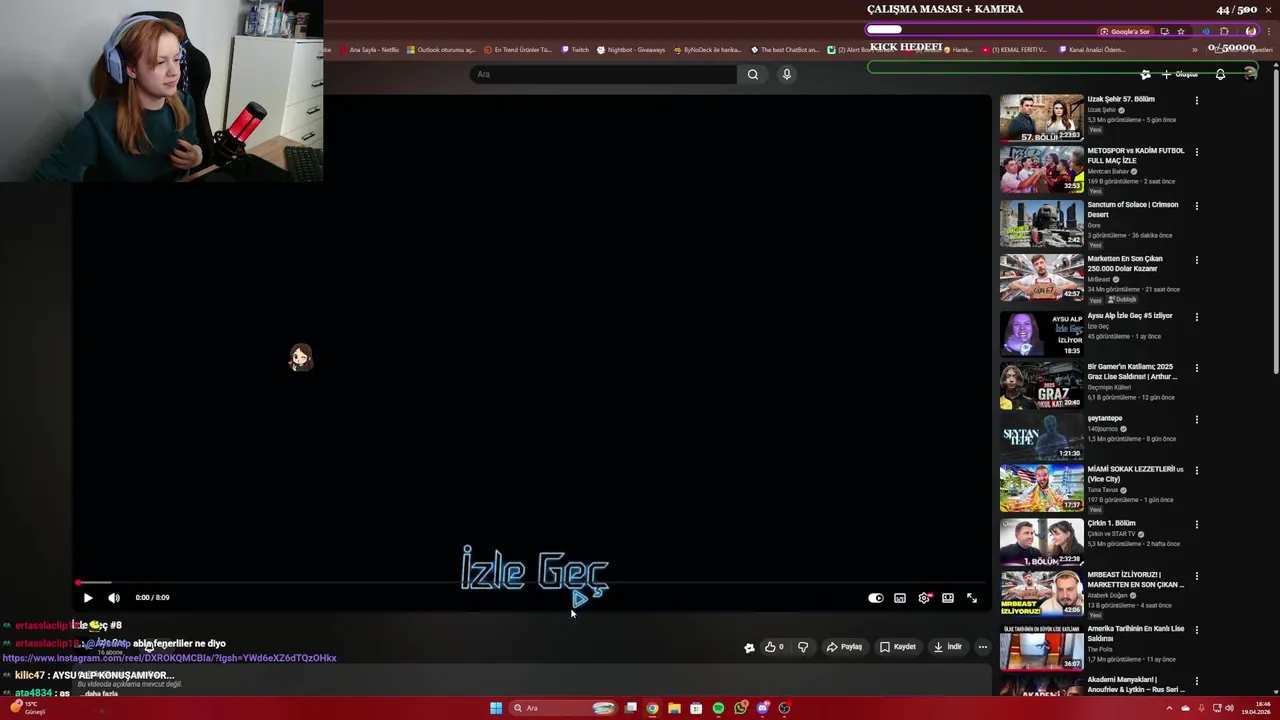Open YouTube notifications bell
The height and width of the screenshot is (720, 1280).
(1220, 74)
